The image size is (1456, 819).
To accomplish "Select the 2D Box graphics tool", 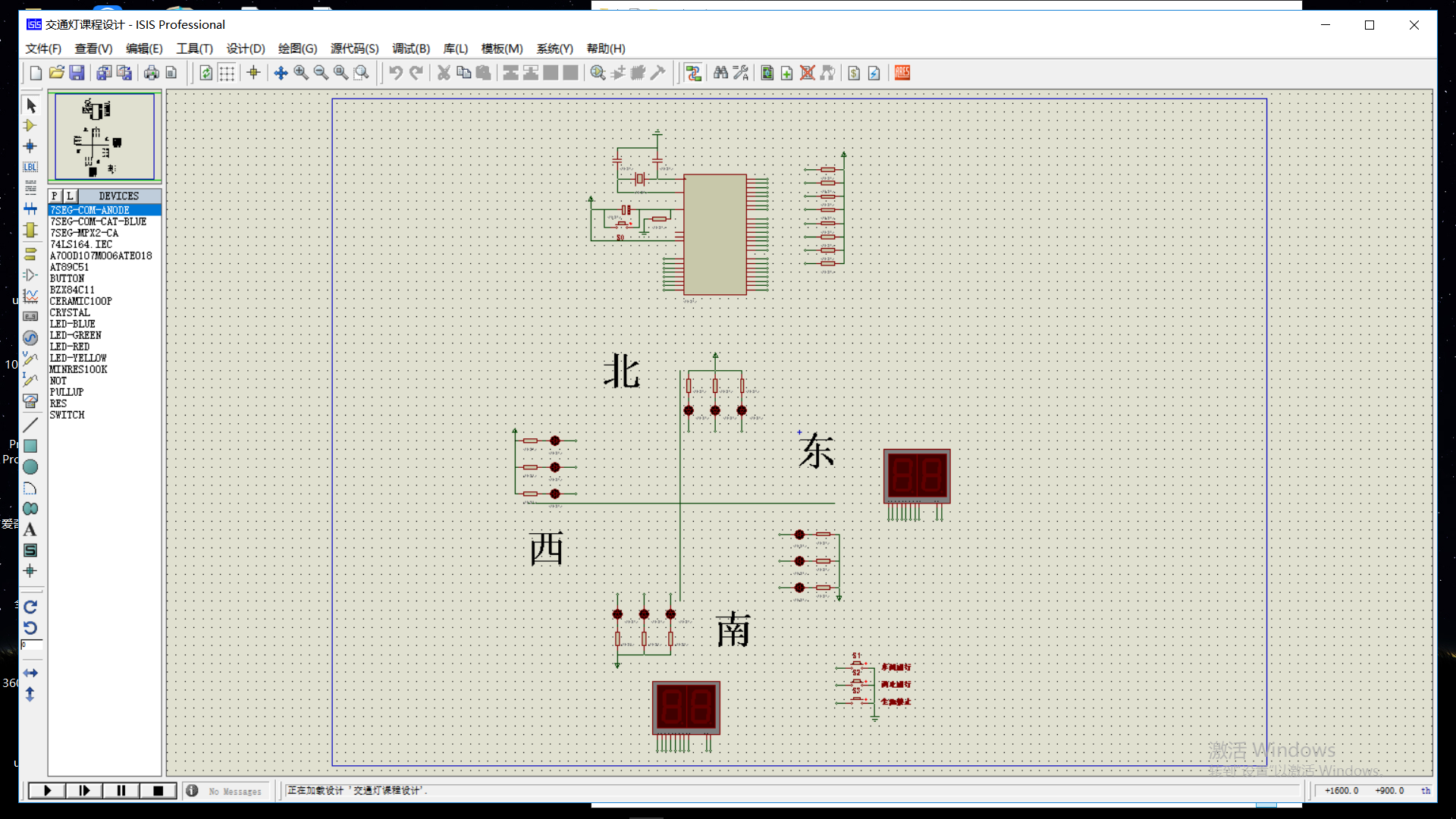I will click(x=30, y=446).
